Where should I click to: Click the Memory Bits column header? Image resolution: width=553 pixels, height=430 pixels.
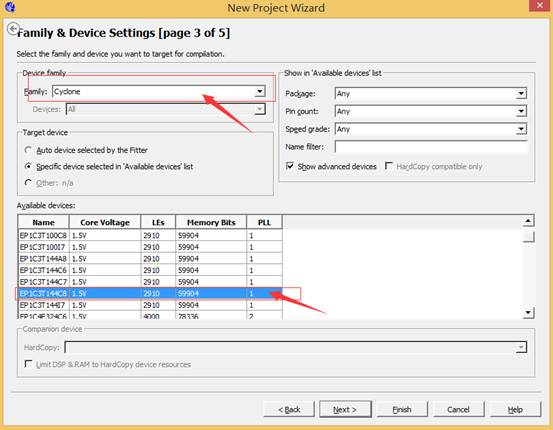211,222
